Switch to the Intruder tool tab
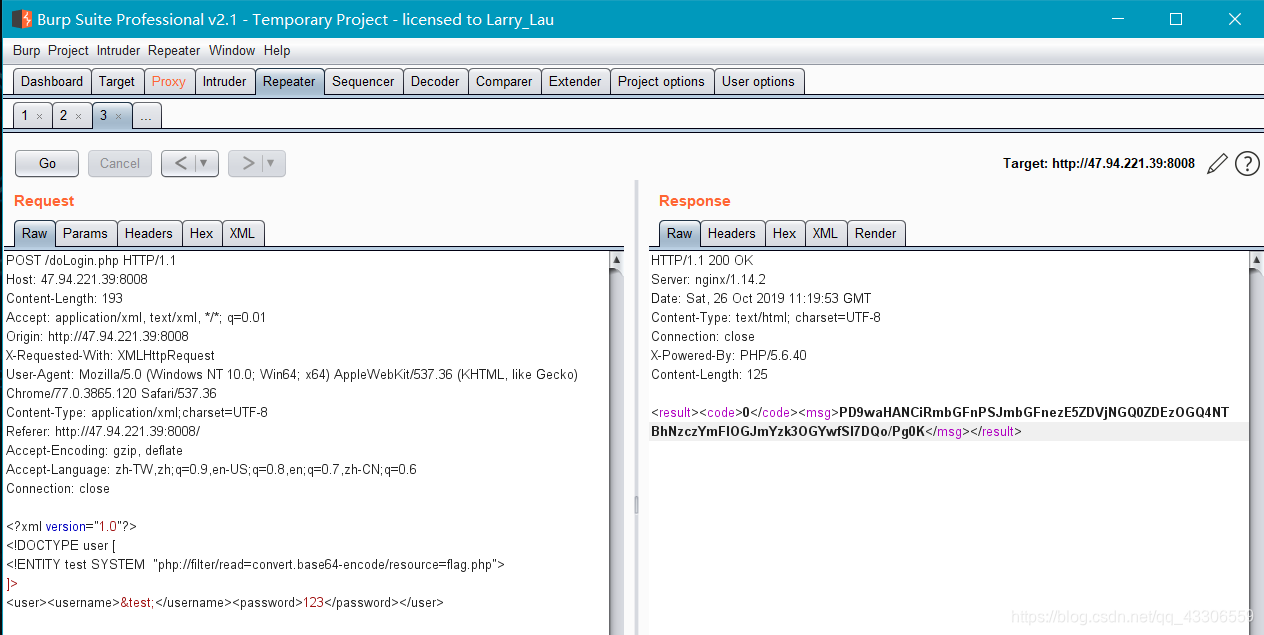This screenshot has height=635, width=1264. tap(225, 82)
